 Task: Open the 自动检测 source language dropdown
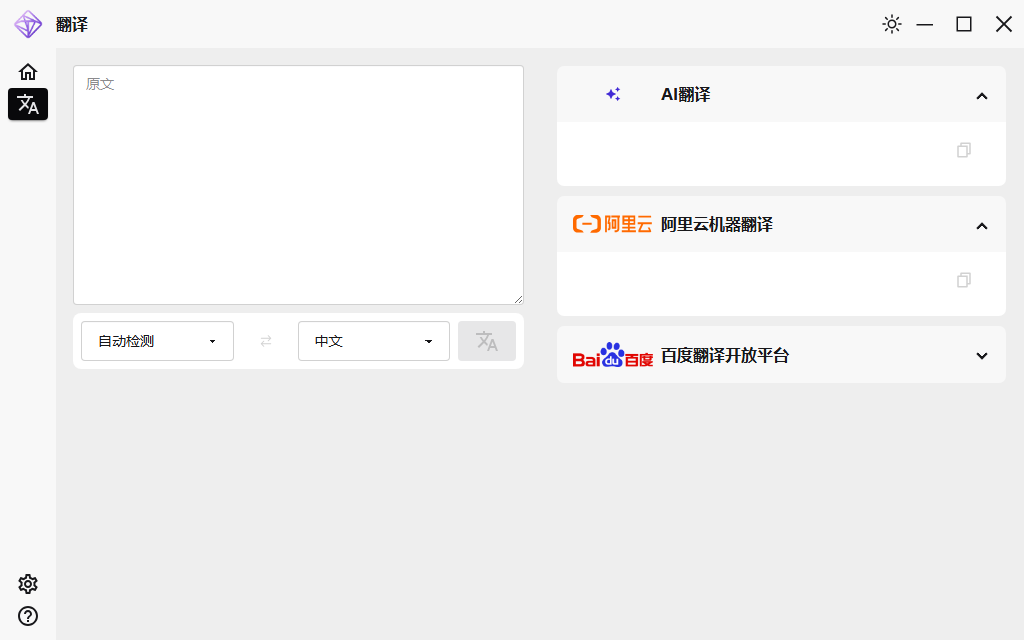(x=157, y=341)
